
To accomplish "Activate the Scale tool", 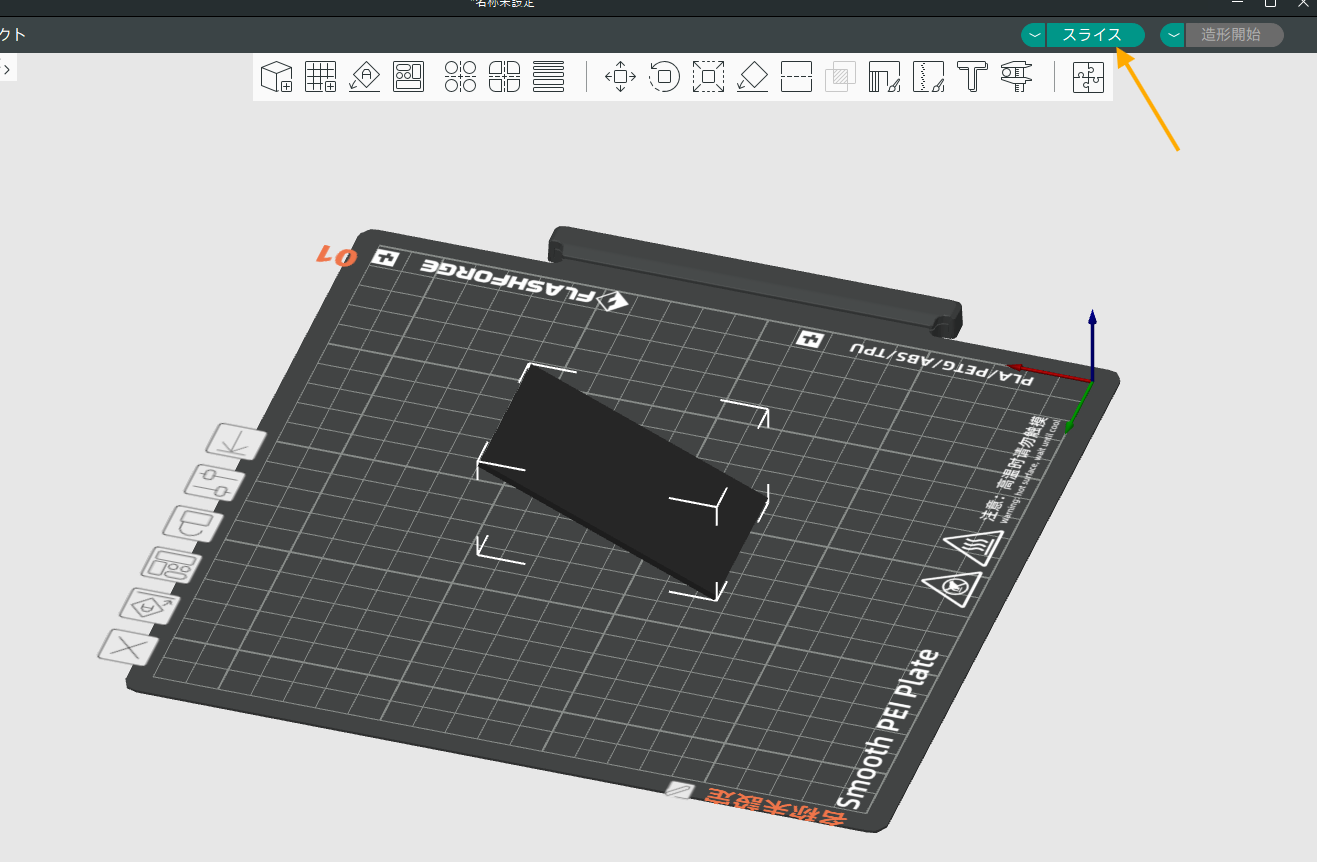I will (x=708, y=77).
